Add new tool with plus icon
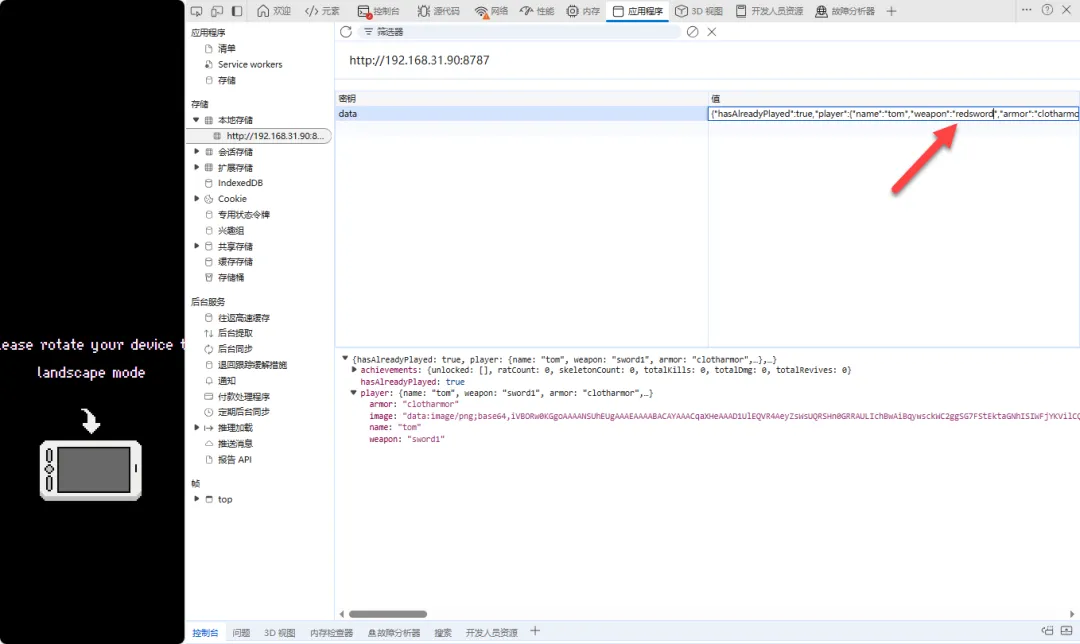This screenshot has width=1080, height=644. pyautogui.click(x=891, y=11)
